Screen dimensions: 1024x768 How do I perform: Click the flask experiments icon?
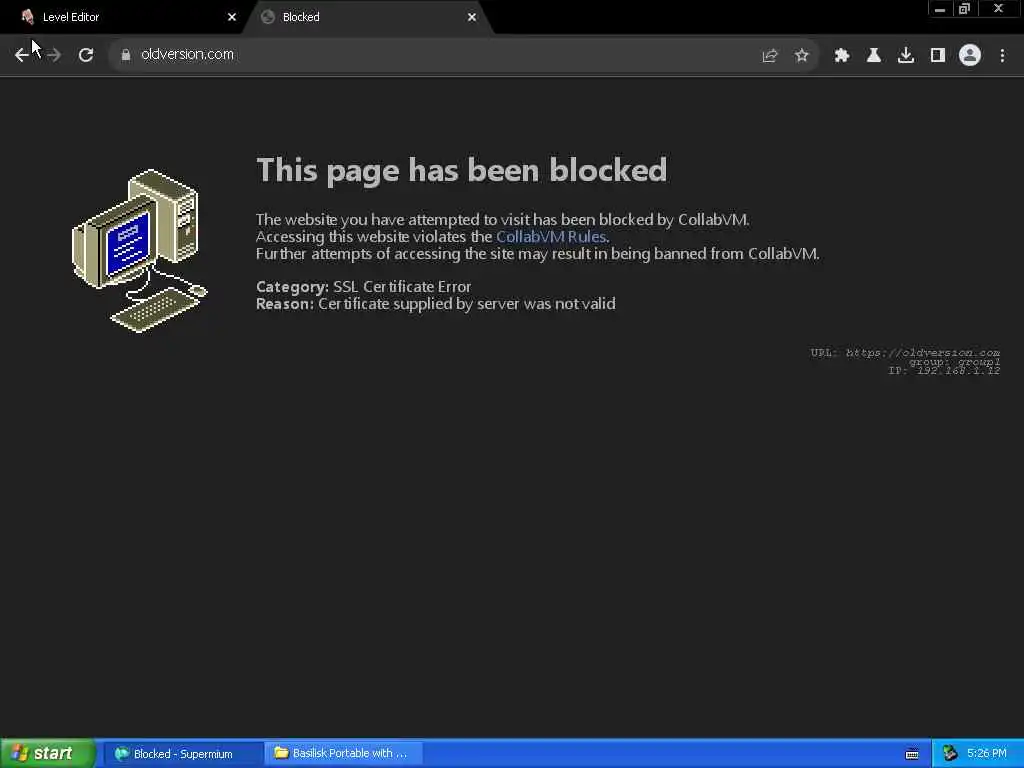tap(874, 56)
